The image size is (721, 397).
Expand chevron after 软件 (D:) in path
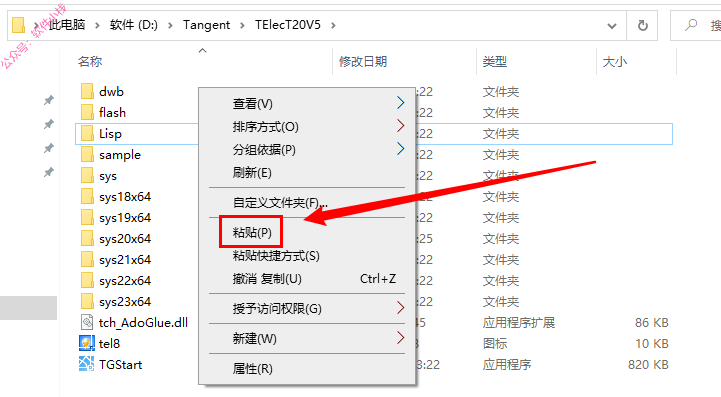coord(170,25)
